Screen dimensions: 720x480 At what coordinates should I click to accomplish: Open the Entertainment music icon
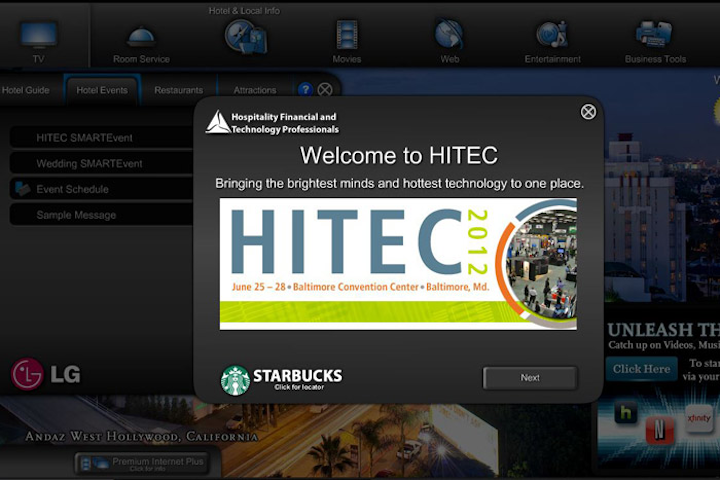click(552, 35)
